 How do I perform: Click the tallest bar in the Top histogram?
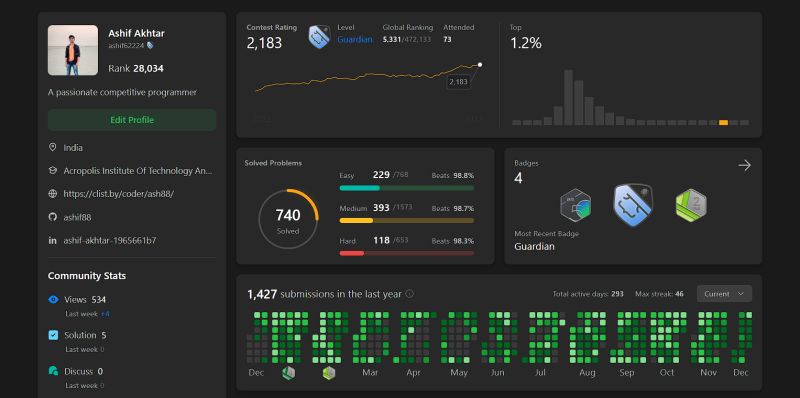pyautogui.click(x=568, y=97)
